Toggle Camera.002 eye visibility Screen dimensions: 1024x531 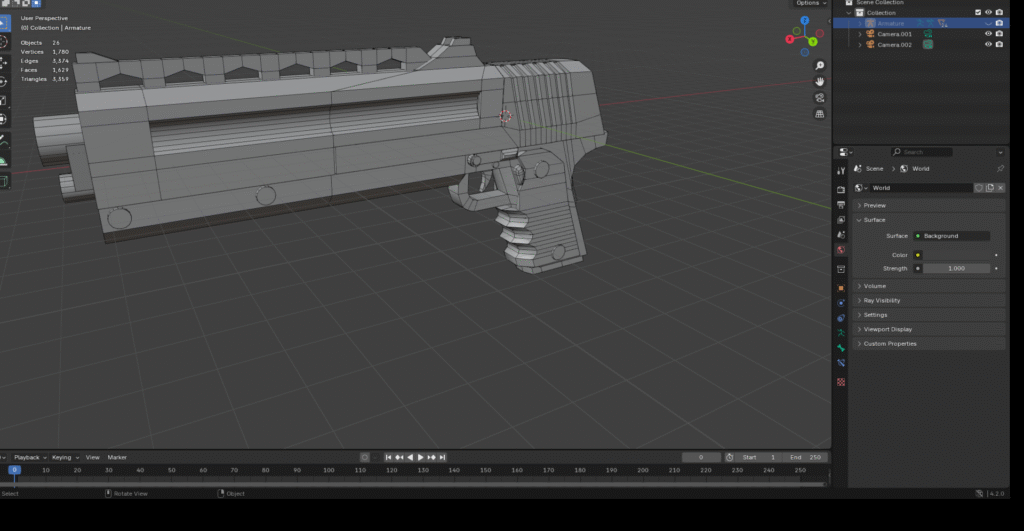click(988, 45)
